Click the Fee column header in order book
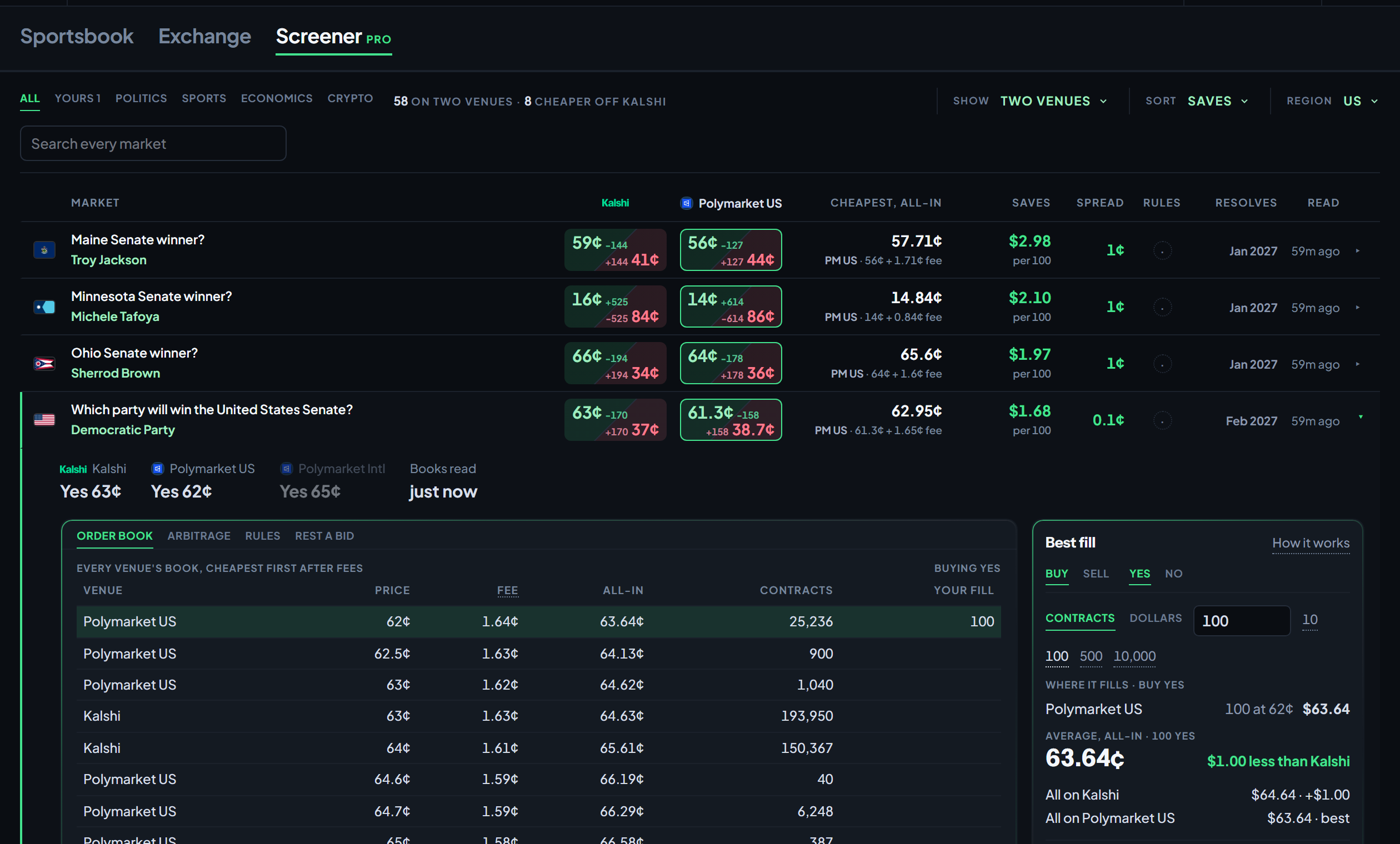Image resolution: width=1400 pixels, height=844 pixels. click(x=507, y=591)
